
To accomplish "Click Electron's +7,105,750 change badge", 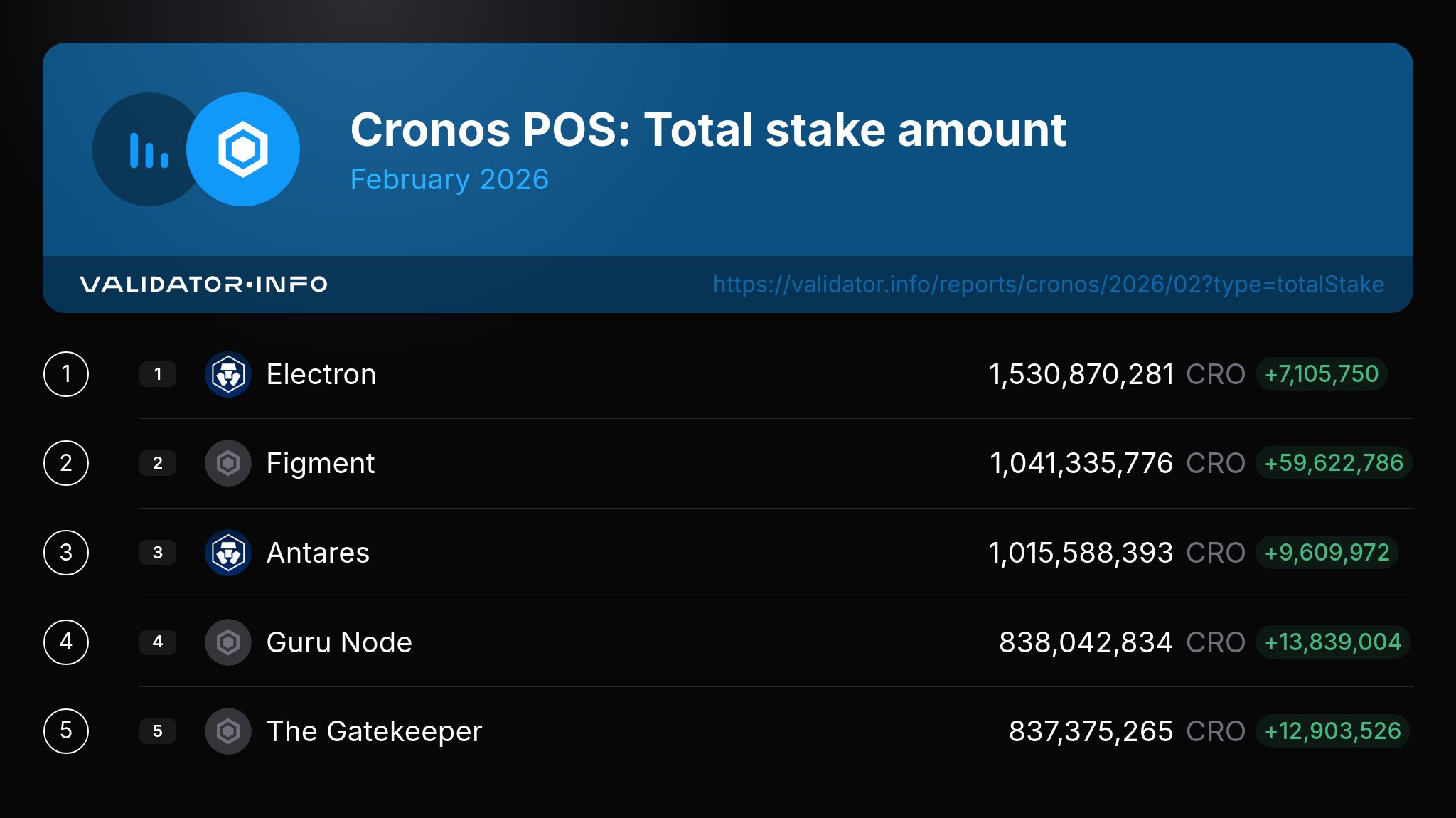I will [x=1321, y=374].
